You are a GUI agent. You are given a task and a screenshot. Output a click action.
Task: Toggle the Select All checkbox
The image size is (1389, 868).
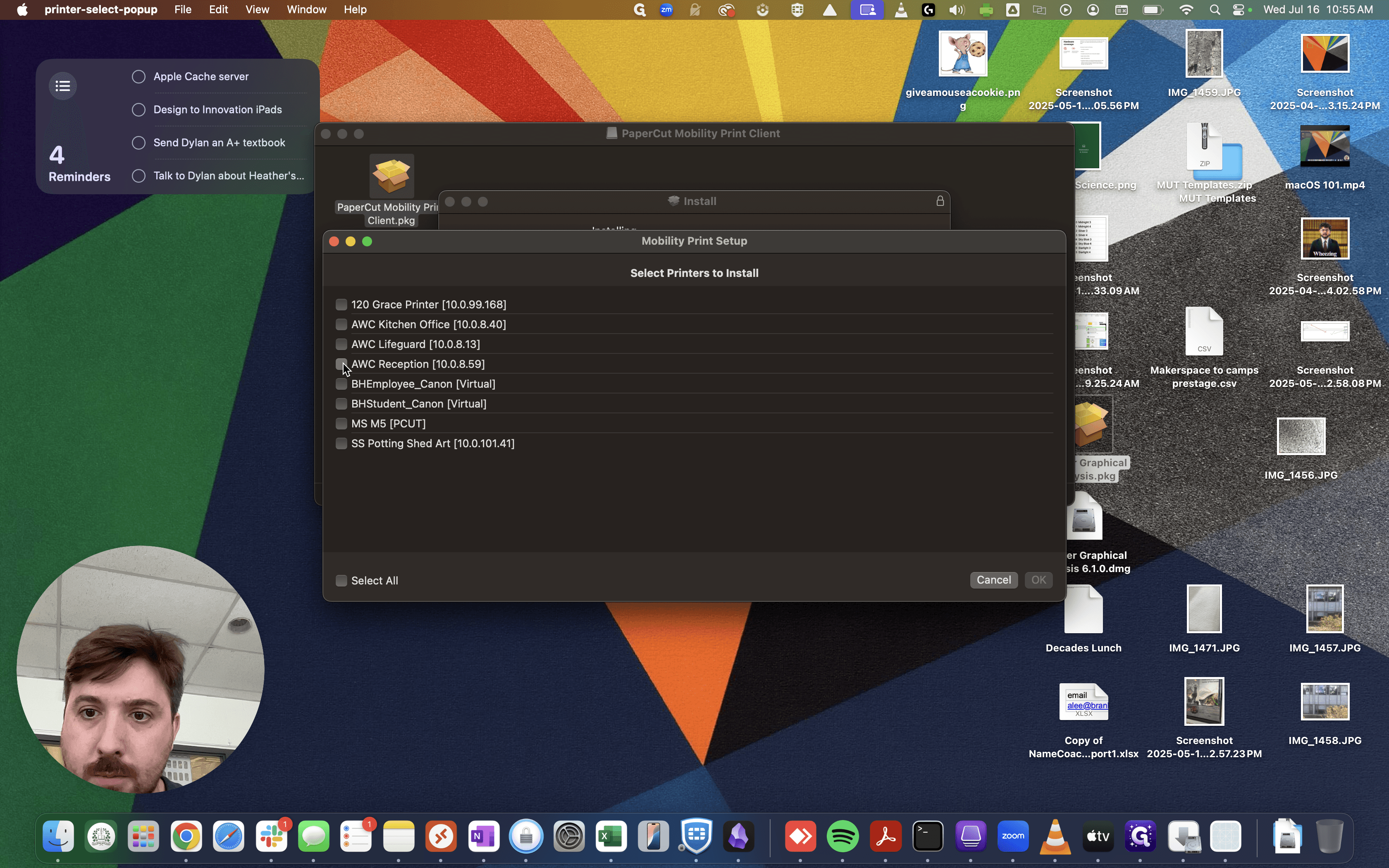pyautogui.click(x=341, y=580)
